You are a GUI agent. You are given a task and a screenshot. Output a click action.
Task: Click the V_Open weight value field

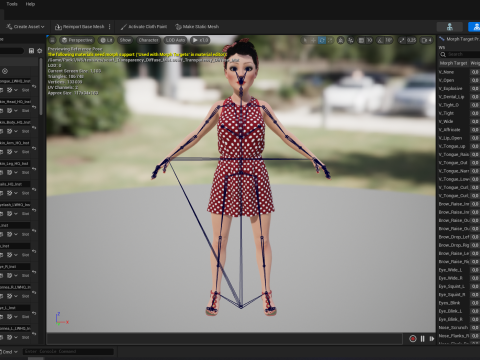click(475, 80)
